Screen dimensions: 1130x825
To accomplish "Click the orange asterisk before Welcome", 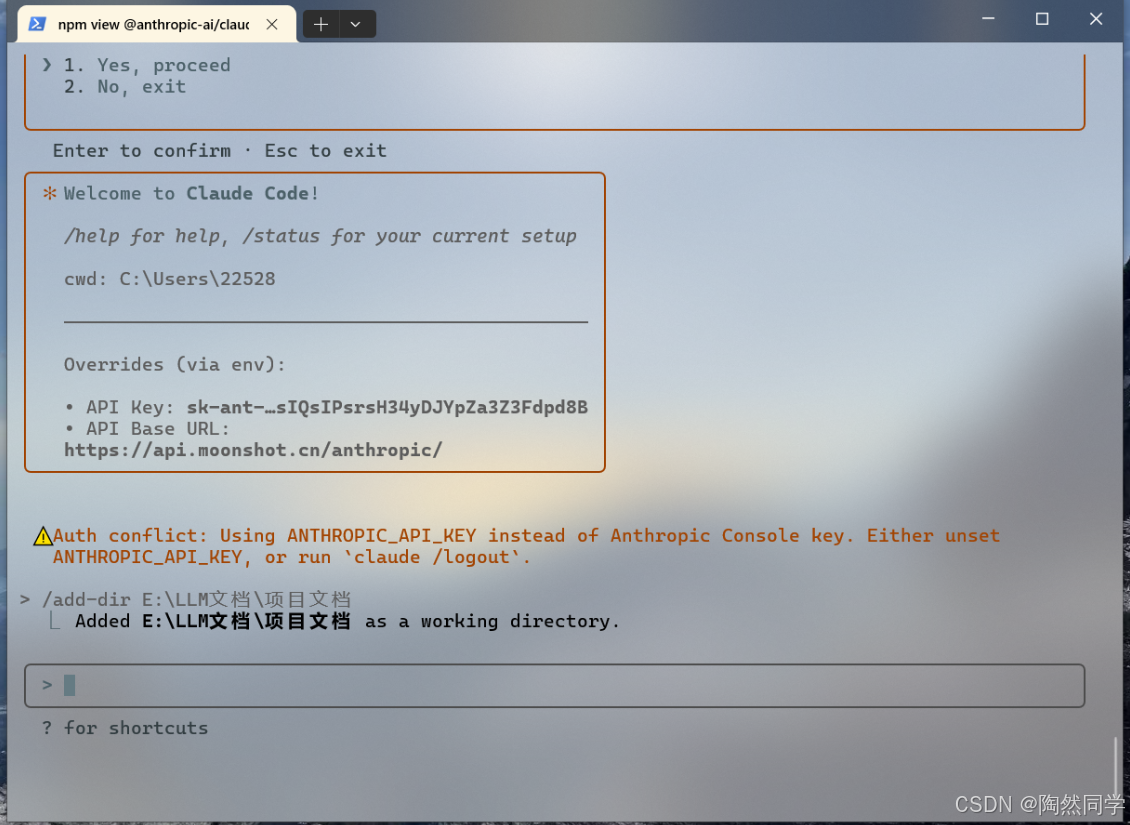I will [49, 193].
